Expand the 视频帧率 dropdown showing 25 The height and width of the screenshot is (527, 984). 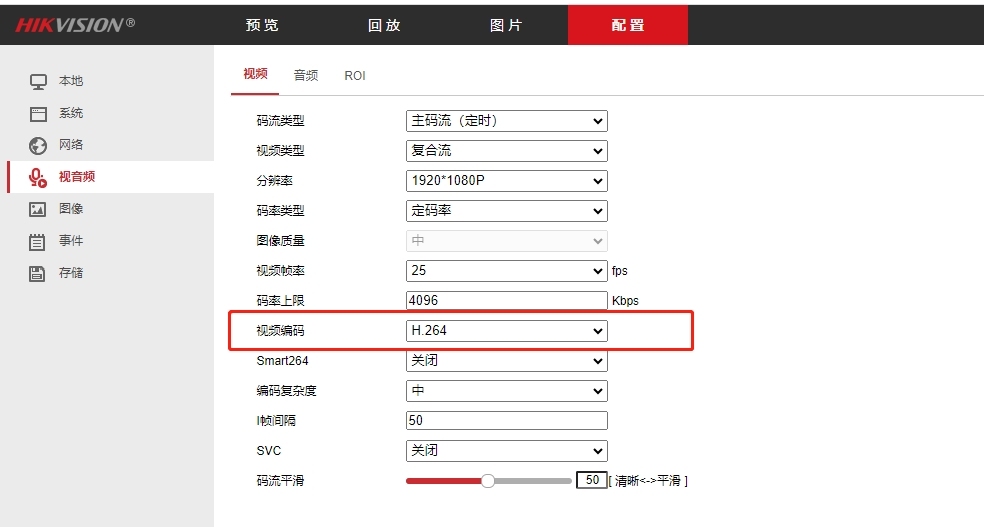[506, 271]
